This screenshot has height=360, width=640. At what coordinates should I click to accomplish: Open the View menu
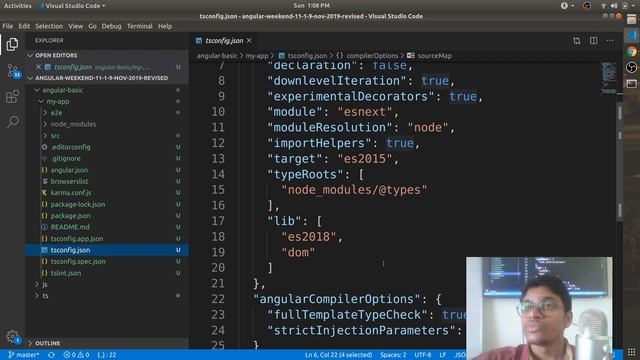[76, 26]
